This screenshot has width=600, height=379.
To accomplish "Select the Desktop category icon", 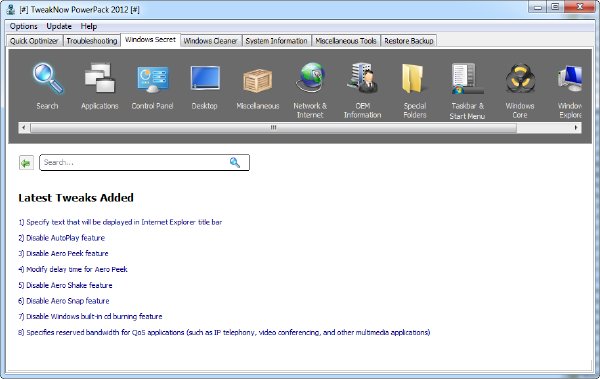I will (x=205, y=78).
